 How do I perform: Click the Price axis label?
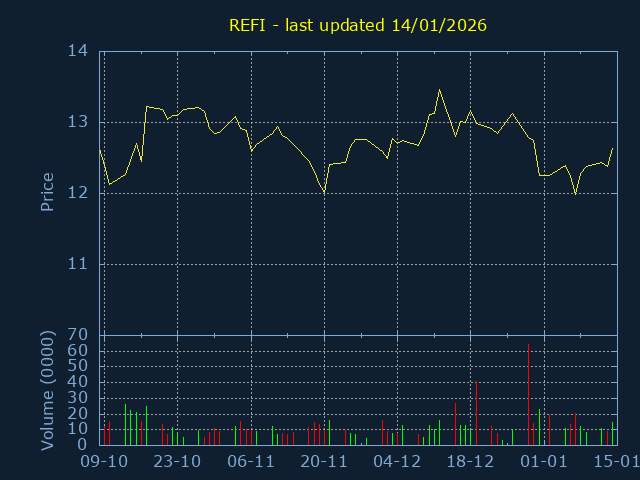click(x=46, y=192)
